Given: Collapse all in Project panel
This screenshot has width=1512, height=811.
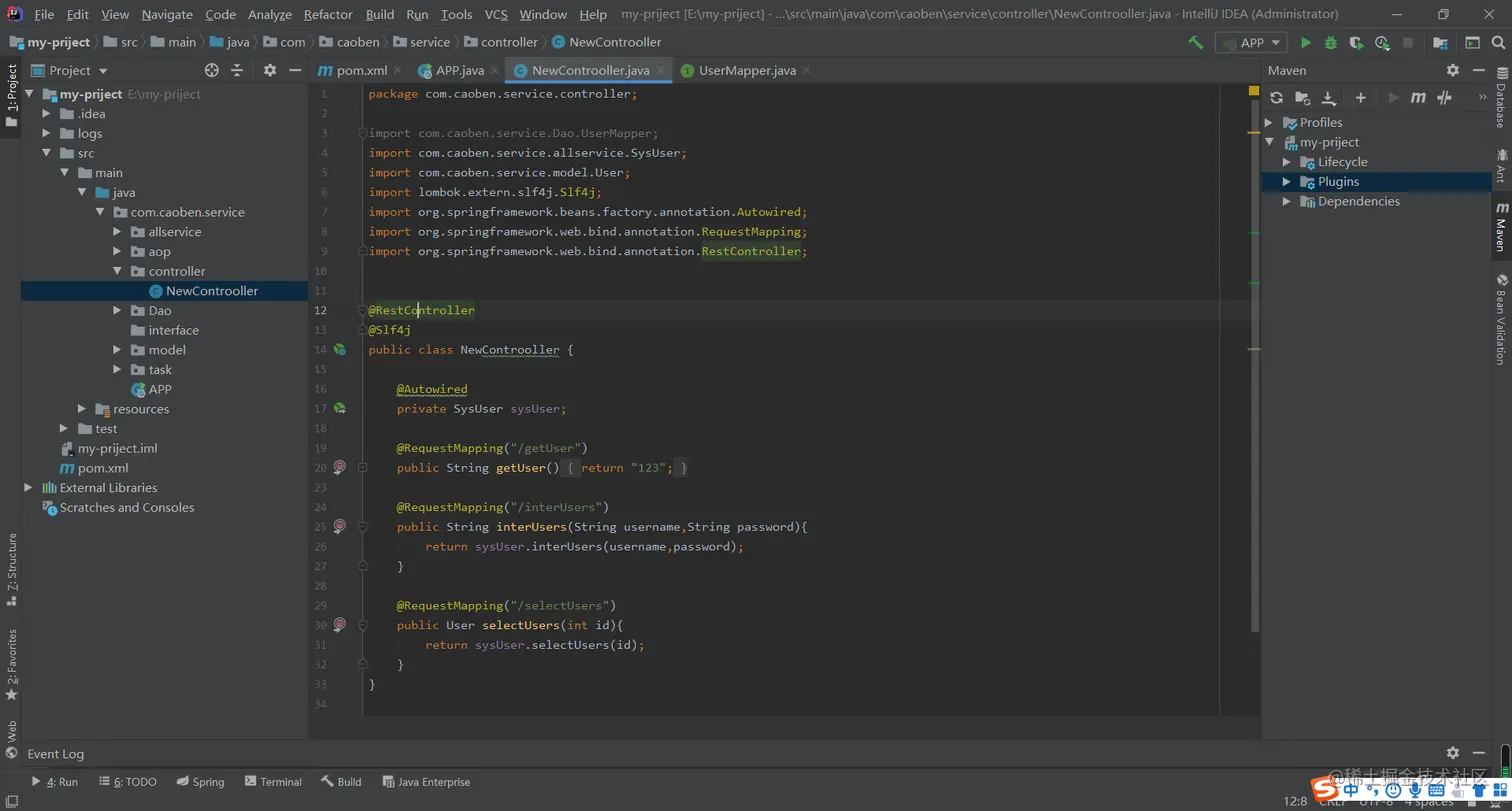Looking at the screenshot, I should pyautogui.click(x=237, y=71).
